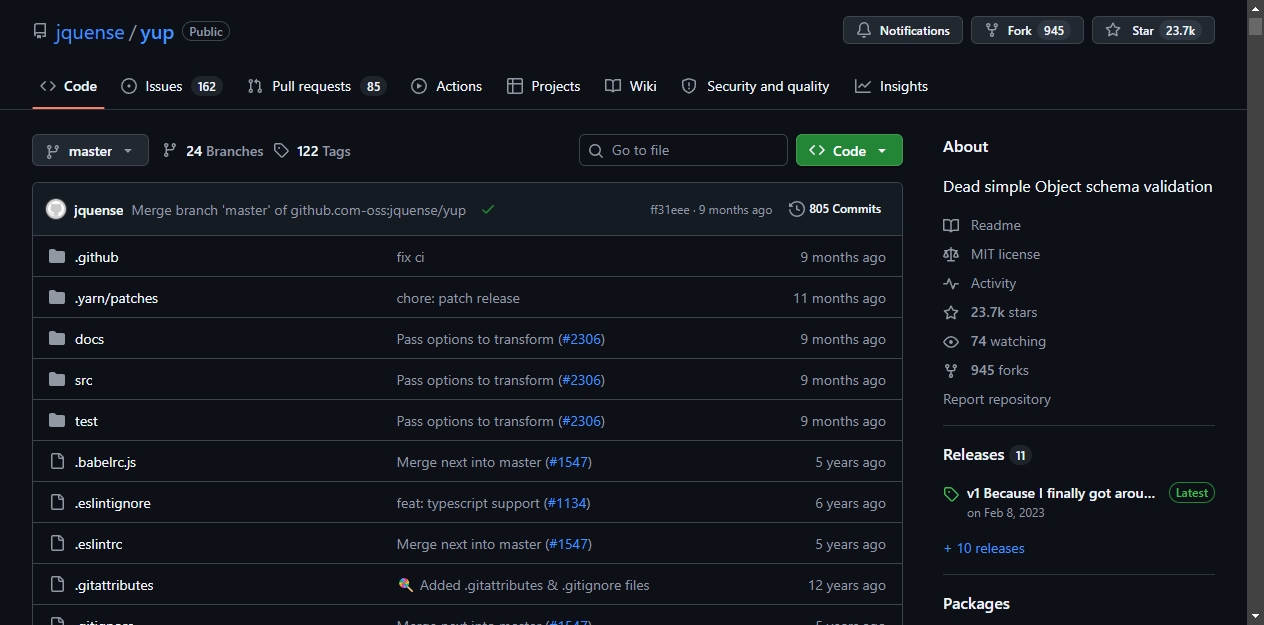Image resolution: width=1264 pixels, height=625 pixels.
Task: Click the test folder icon
Action: (x=57, y=421)
